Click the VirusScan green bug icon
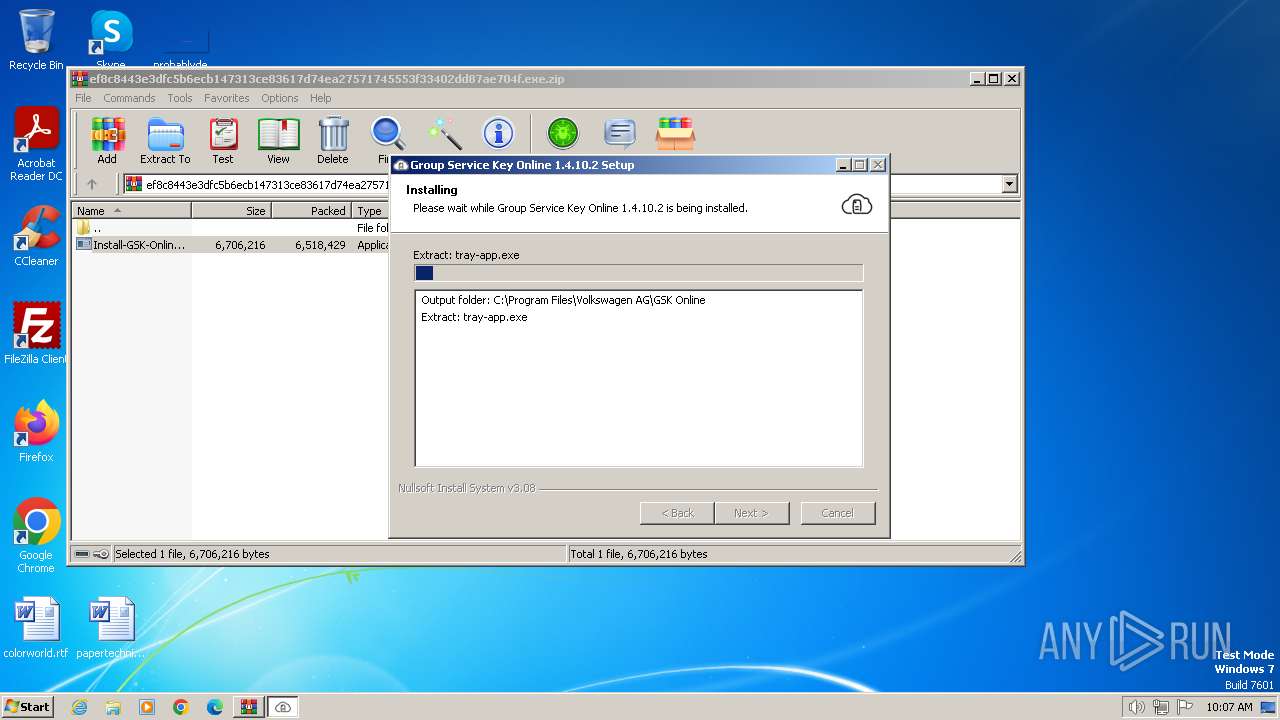Screen dimensions: 1280x720 [563, 133]
